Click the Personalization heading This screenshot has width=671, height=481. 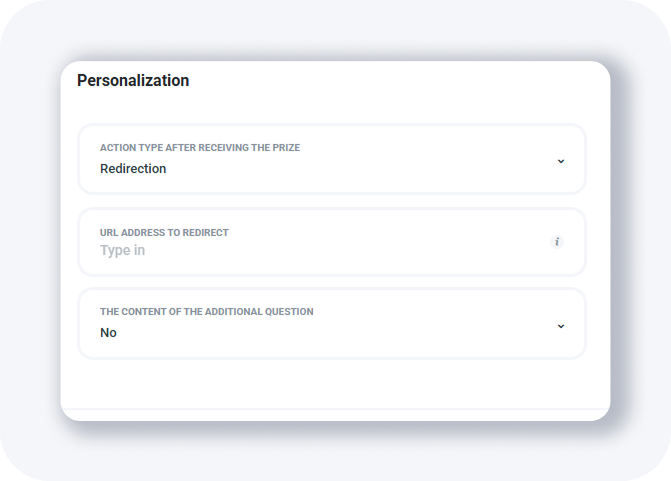coord(133,81)
